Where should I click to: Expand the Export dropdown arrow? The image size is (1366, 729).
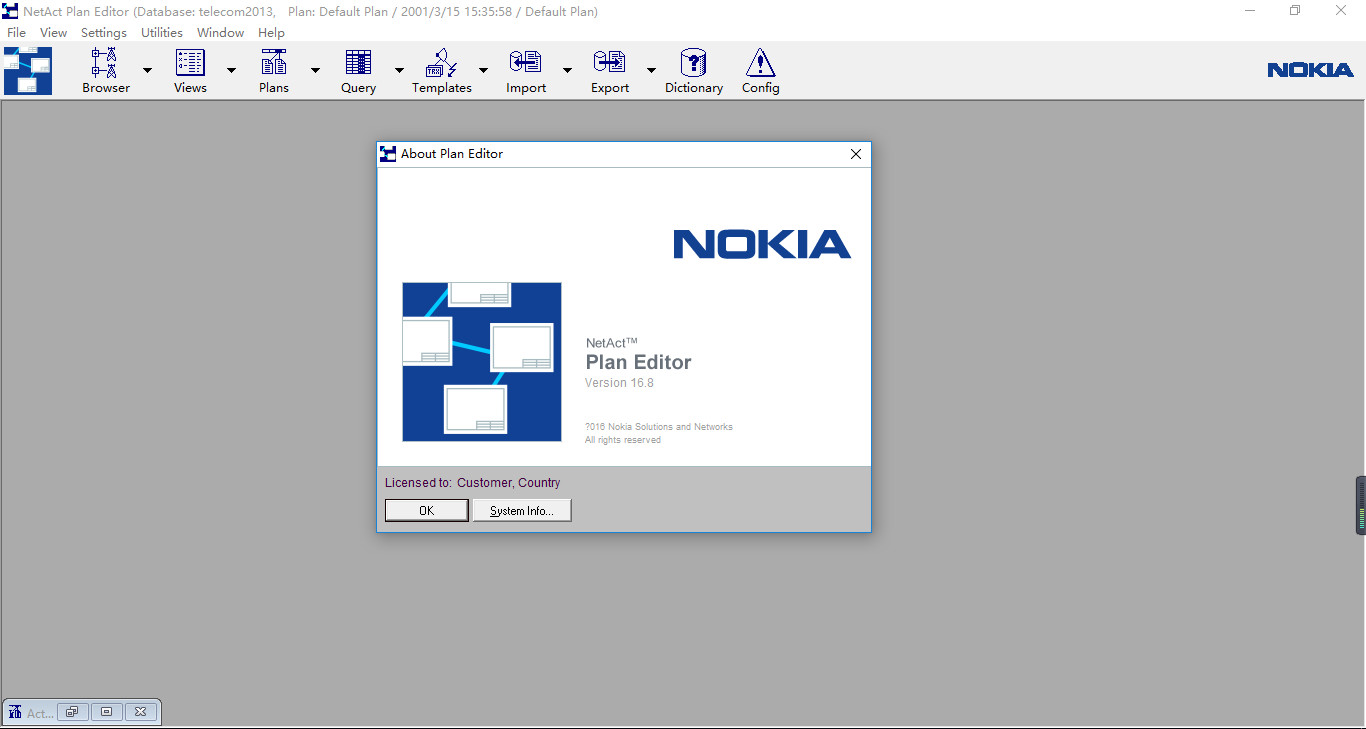(x=651, y=72)
